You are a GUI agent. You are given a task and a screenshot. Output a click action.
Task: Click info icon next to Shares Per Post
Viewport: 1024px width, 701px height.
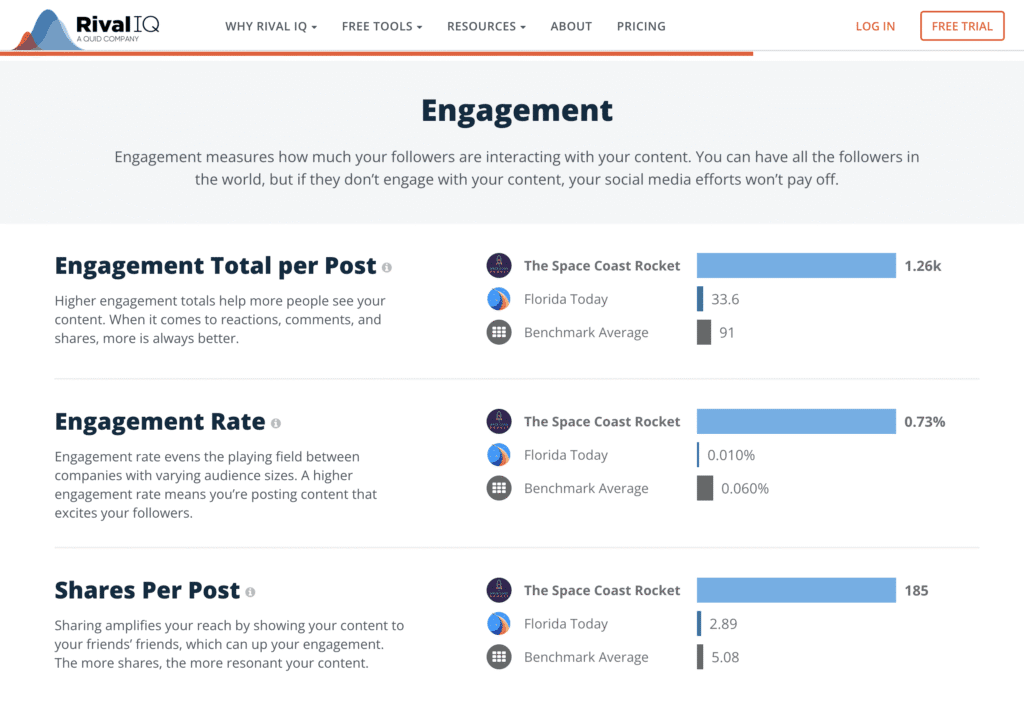(x=250, y=592)
